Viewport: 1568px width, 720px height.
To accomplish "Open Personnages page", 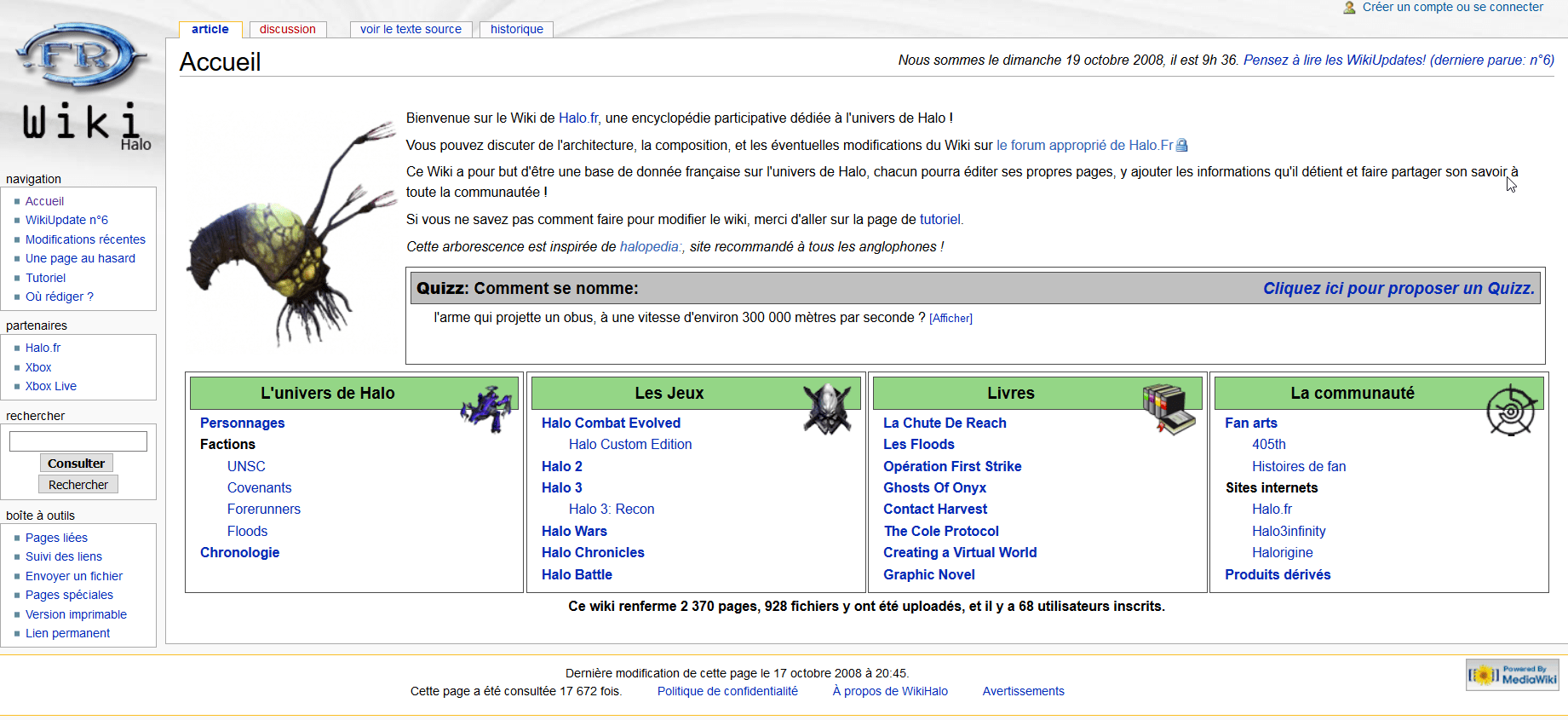I will click(242, 423).
